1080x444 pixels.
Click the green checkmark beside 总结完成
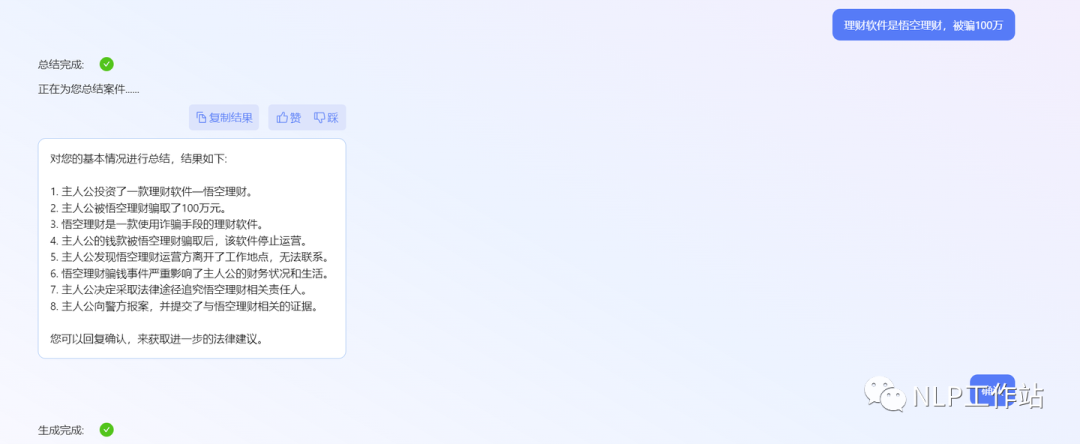[x=106, y=64]
